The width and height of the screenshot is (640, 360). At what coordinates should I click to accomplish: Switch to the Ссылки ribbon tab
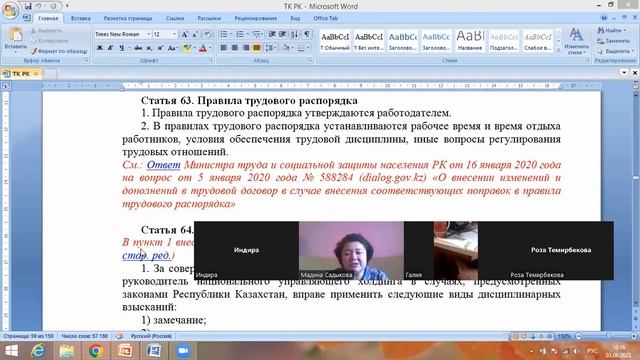coord(175,18)
